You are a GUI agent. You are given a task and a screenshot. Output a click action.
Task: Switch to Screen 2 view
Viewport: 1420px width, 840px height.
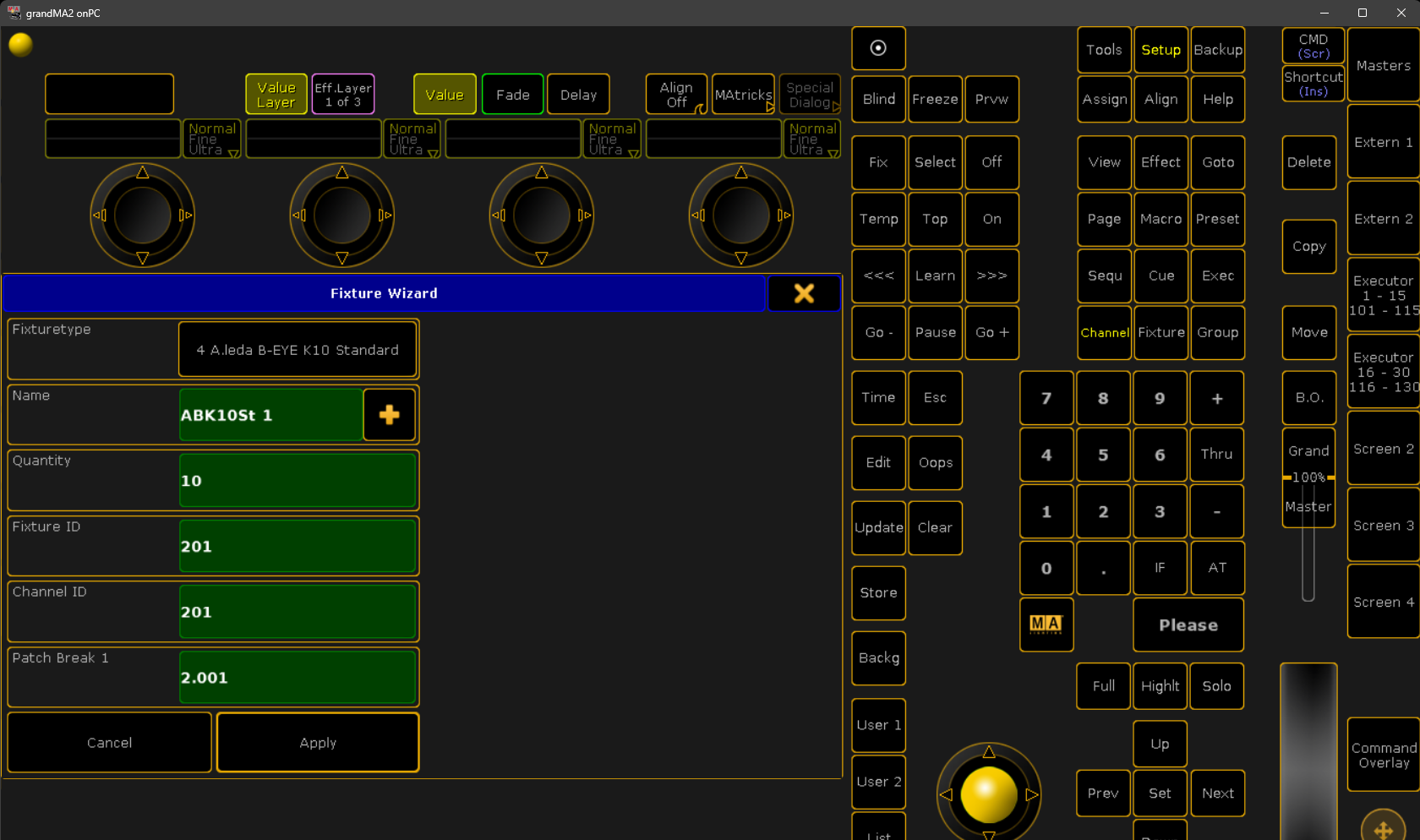click(x=1384, y=449)
